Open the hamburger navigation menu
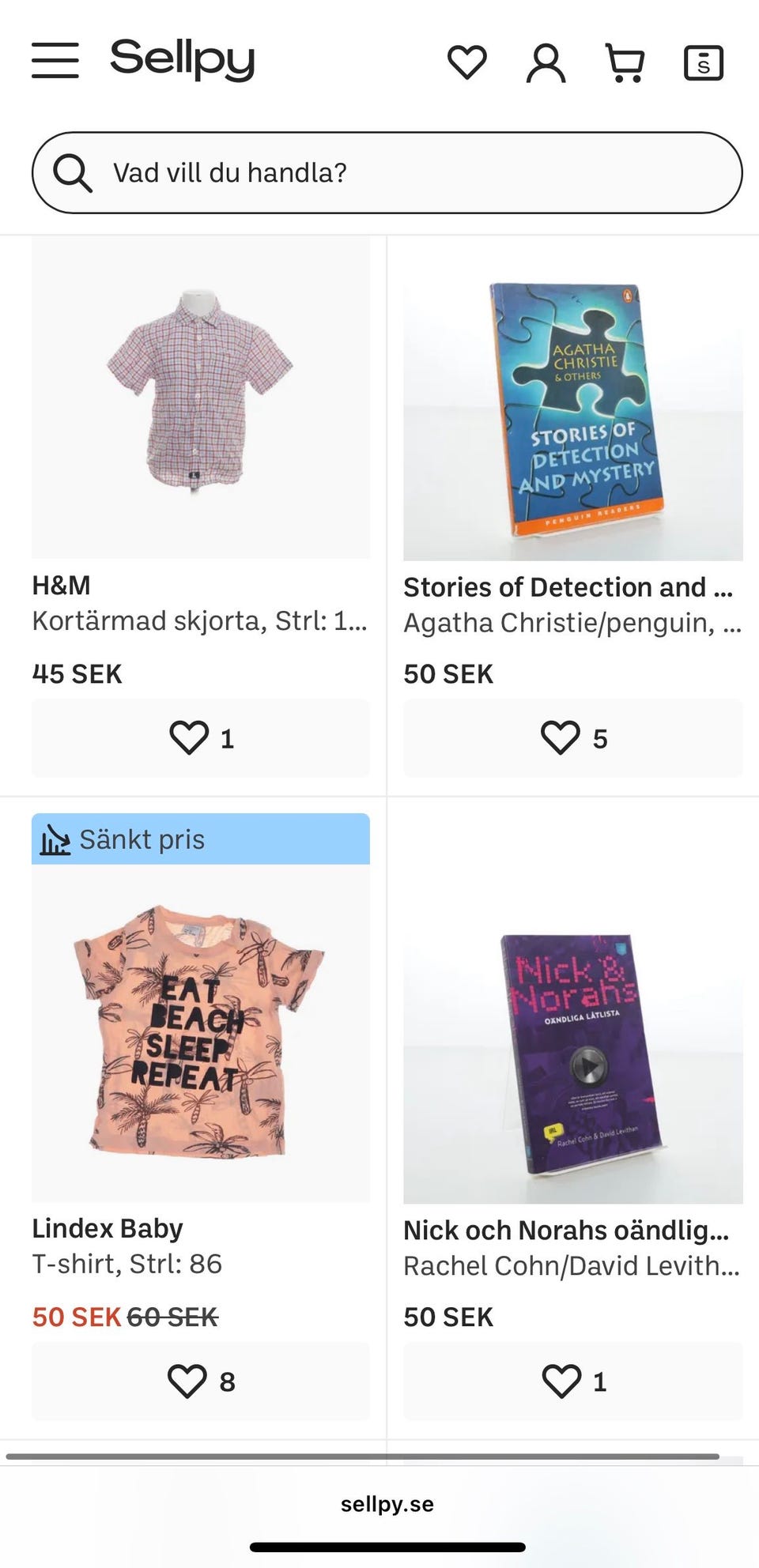 55,61
